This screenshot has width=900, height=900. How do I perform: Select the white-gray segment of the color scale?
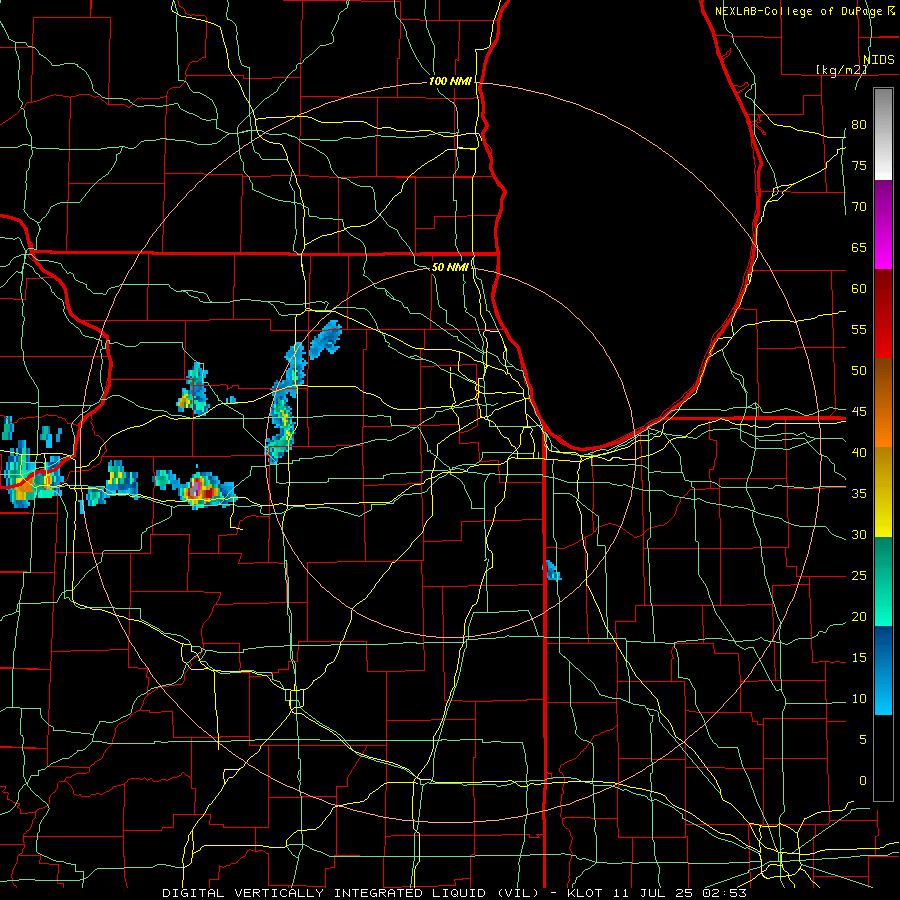coord(883,134)
